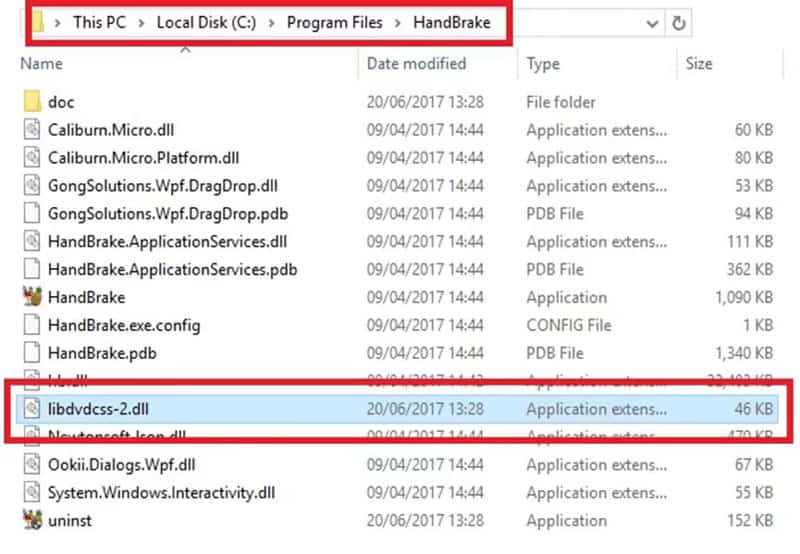800x554 pixels.
Task: Select the doc folder name
Action: click(x=61, y=102)
